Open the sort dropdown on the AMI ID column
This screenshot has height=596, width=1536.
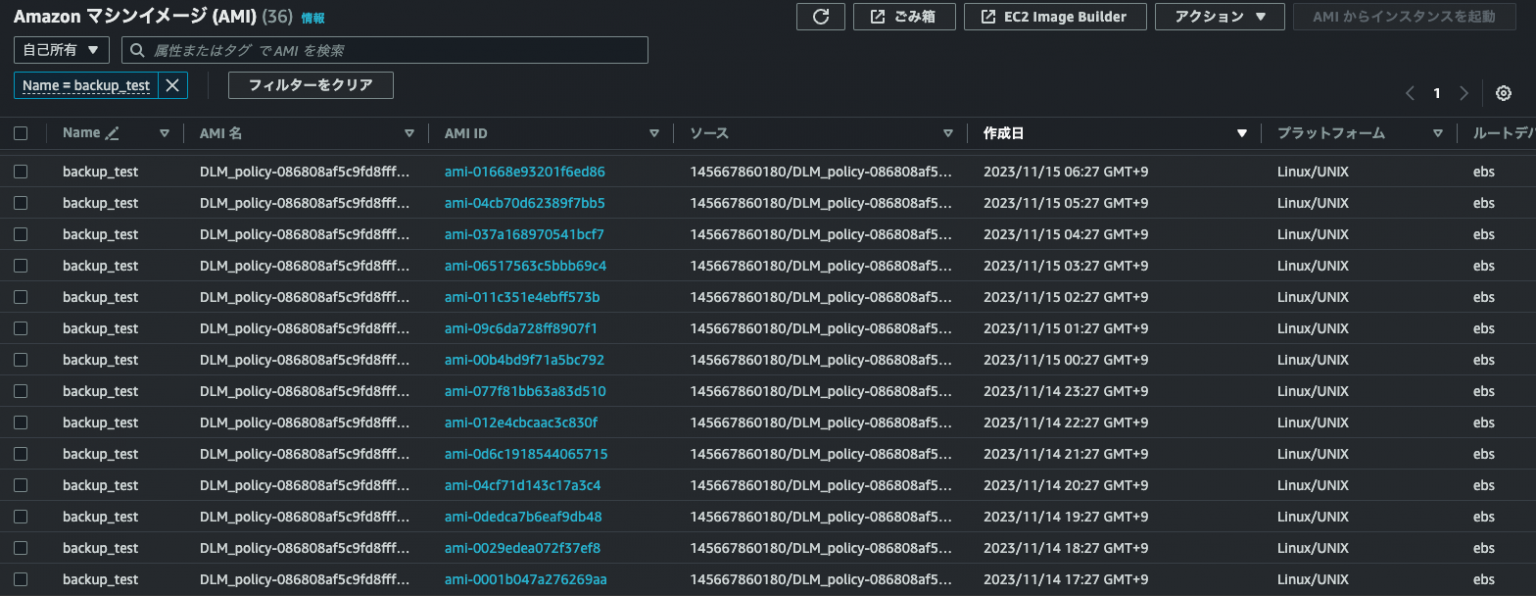pos(654,131)
